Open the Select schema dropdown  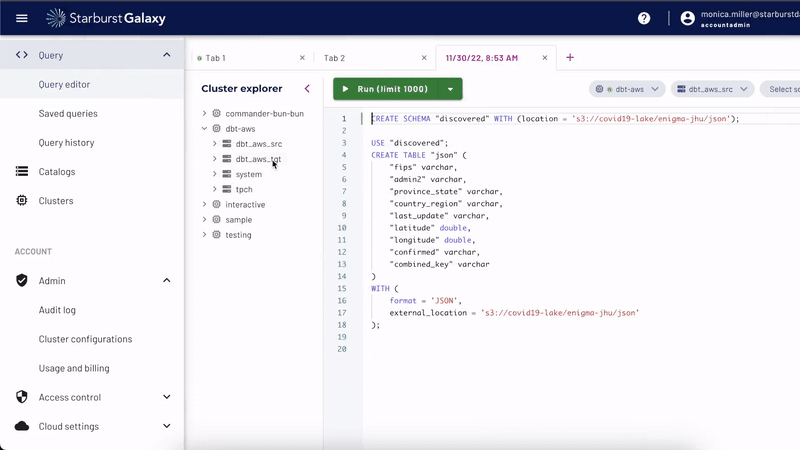click(x=781, y=89)
